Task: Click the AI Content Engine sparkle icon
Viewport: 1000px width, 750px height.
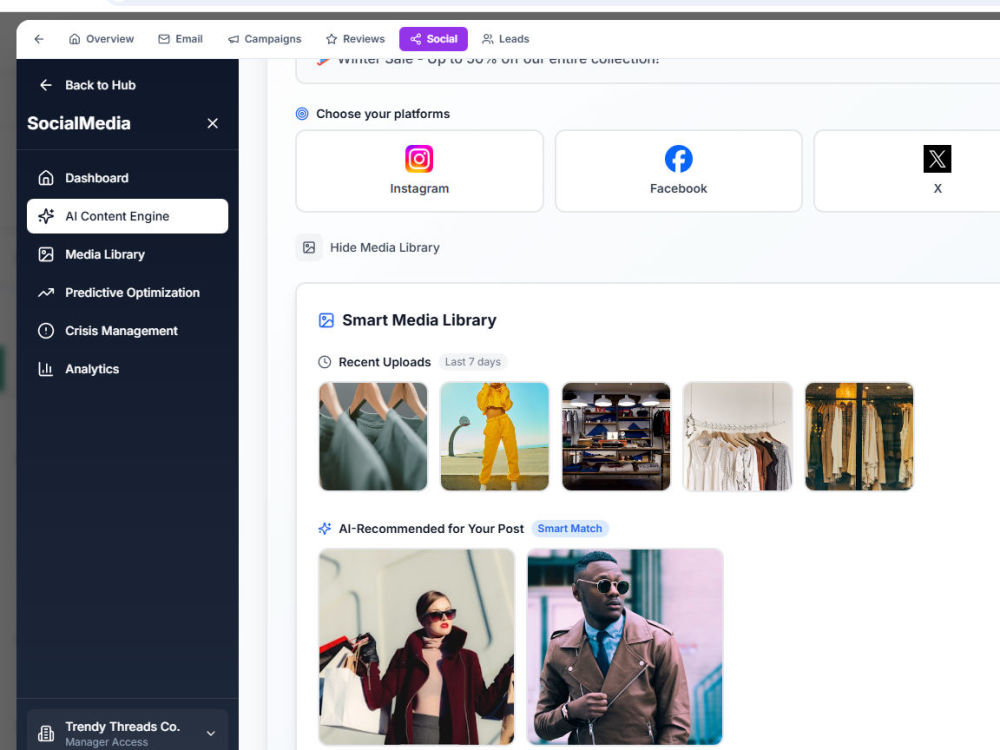Action: [x=46, y=216]
